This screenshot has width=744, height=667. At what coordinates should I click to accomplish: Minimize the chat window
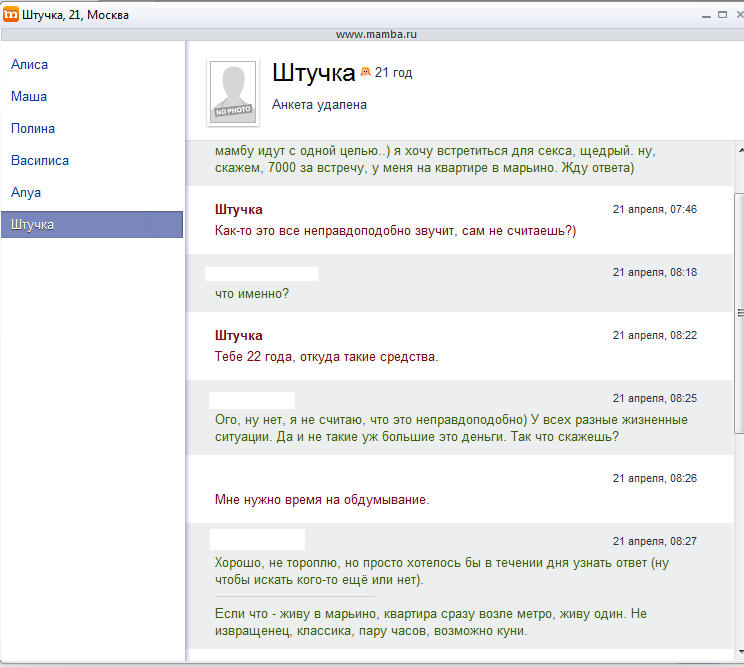(x=701, y=15)
